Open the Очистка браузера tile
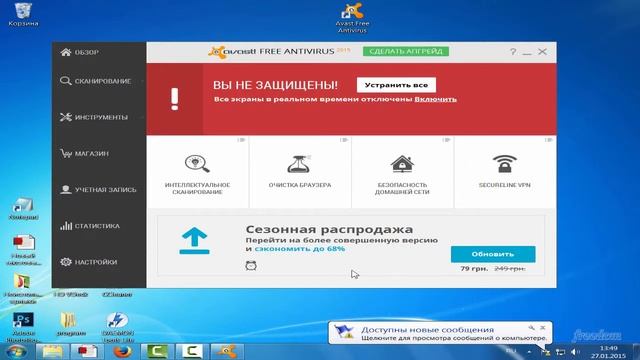Screen dimensions: 640x360 [300, 173]
